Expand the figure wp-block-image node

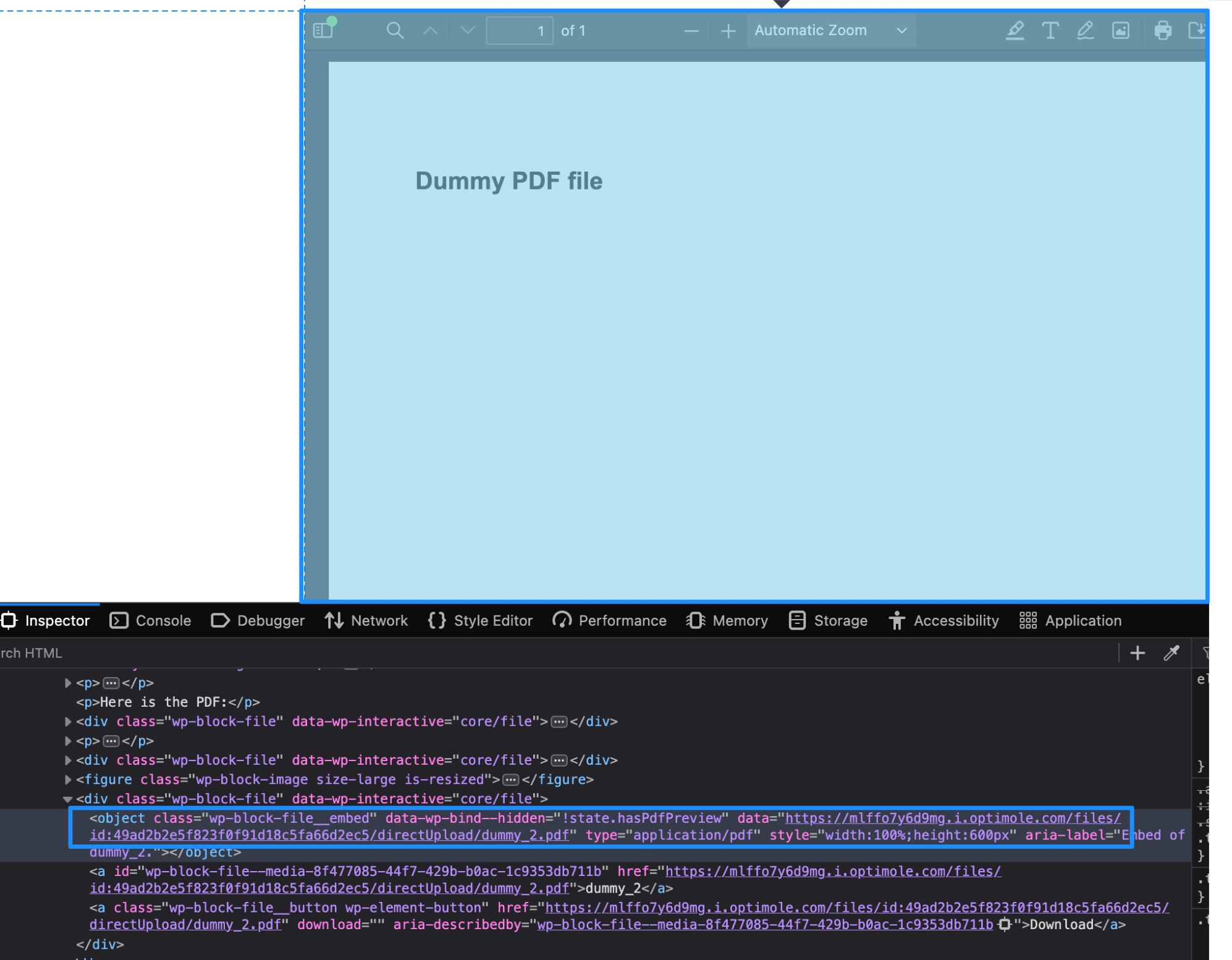(x=68, y=780)
